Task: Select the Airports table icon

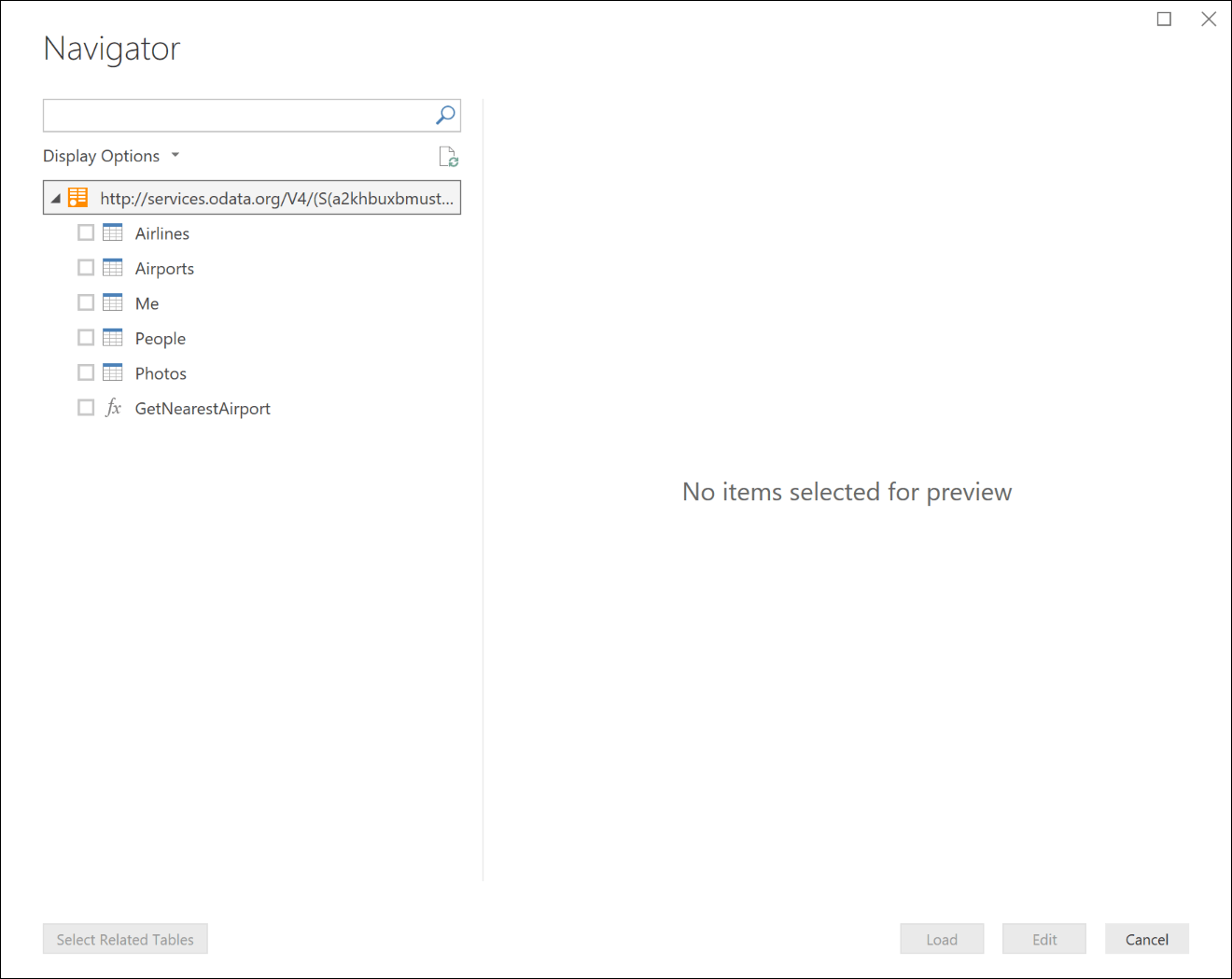Action: 112,267
